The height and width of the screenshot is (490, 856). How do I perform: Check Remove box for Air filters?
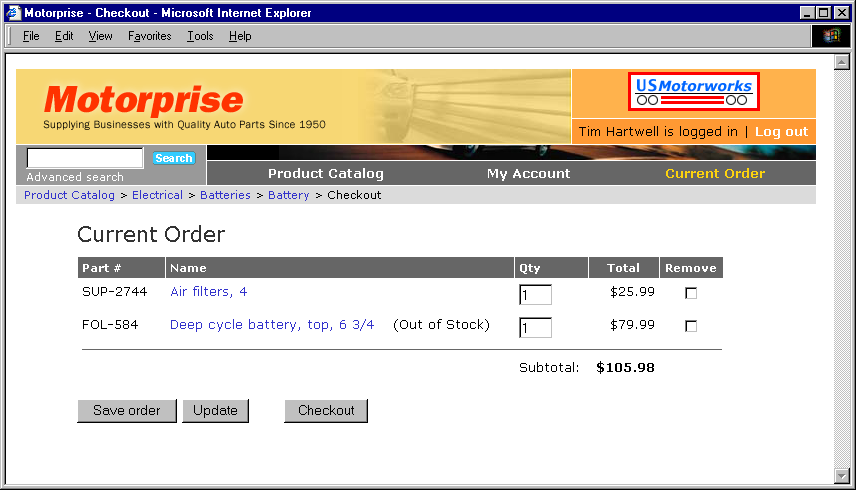(x=691, y=293)
